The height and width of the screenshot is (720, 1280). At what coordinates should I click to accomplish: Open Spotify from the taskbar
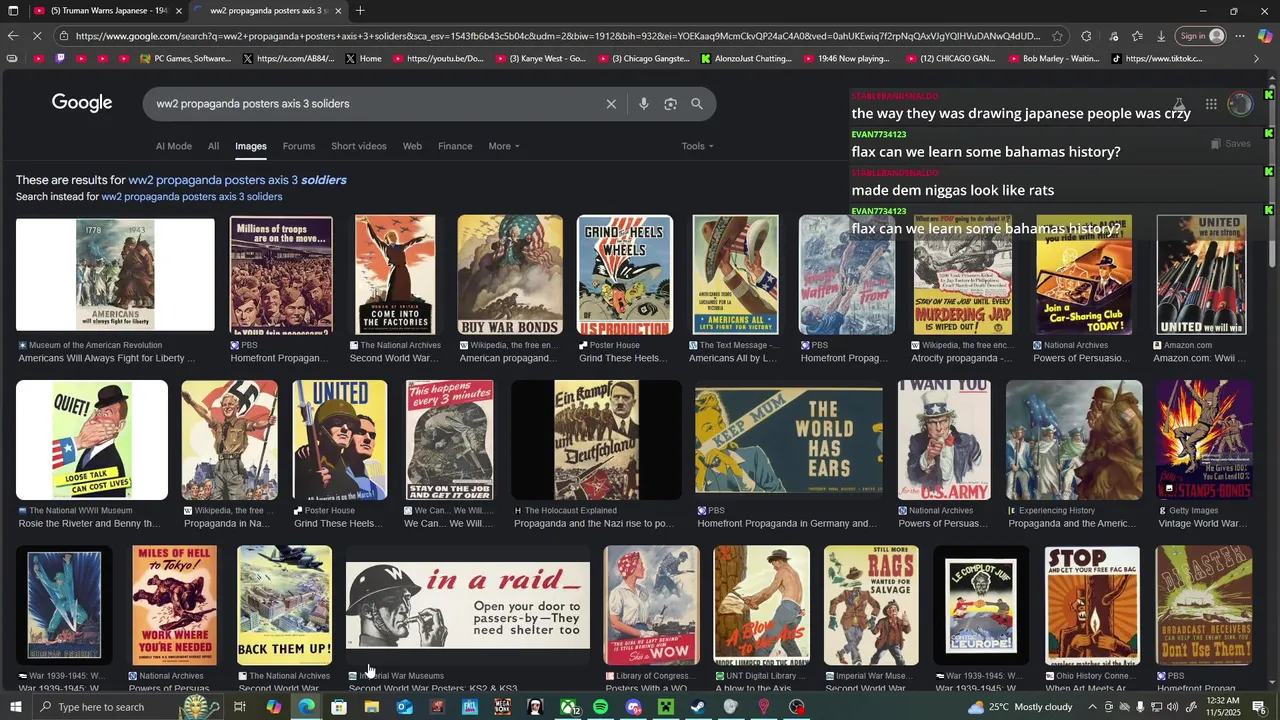point(600,707)
